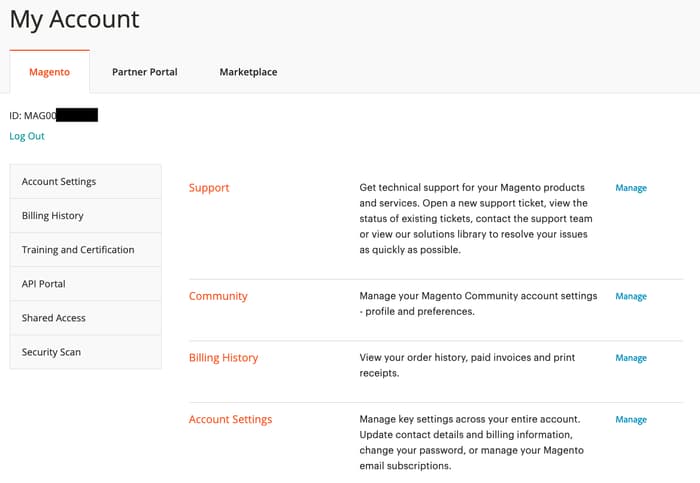Open the orange Billing History heading
The width and height of the screenshot is (700, 483).
click(x=223, y=358)
